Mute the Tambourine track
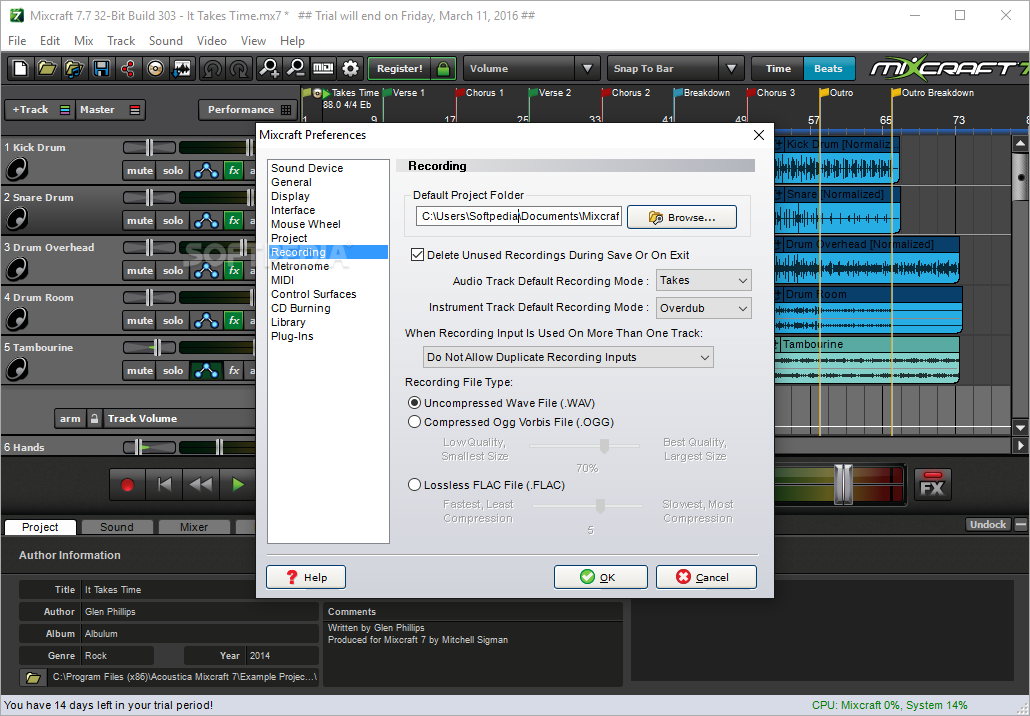 140,370
